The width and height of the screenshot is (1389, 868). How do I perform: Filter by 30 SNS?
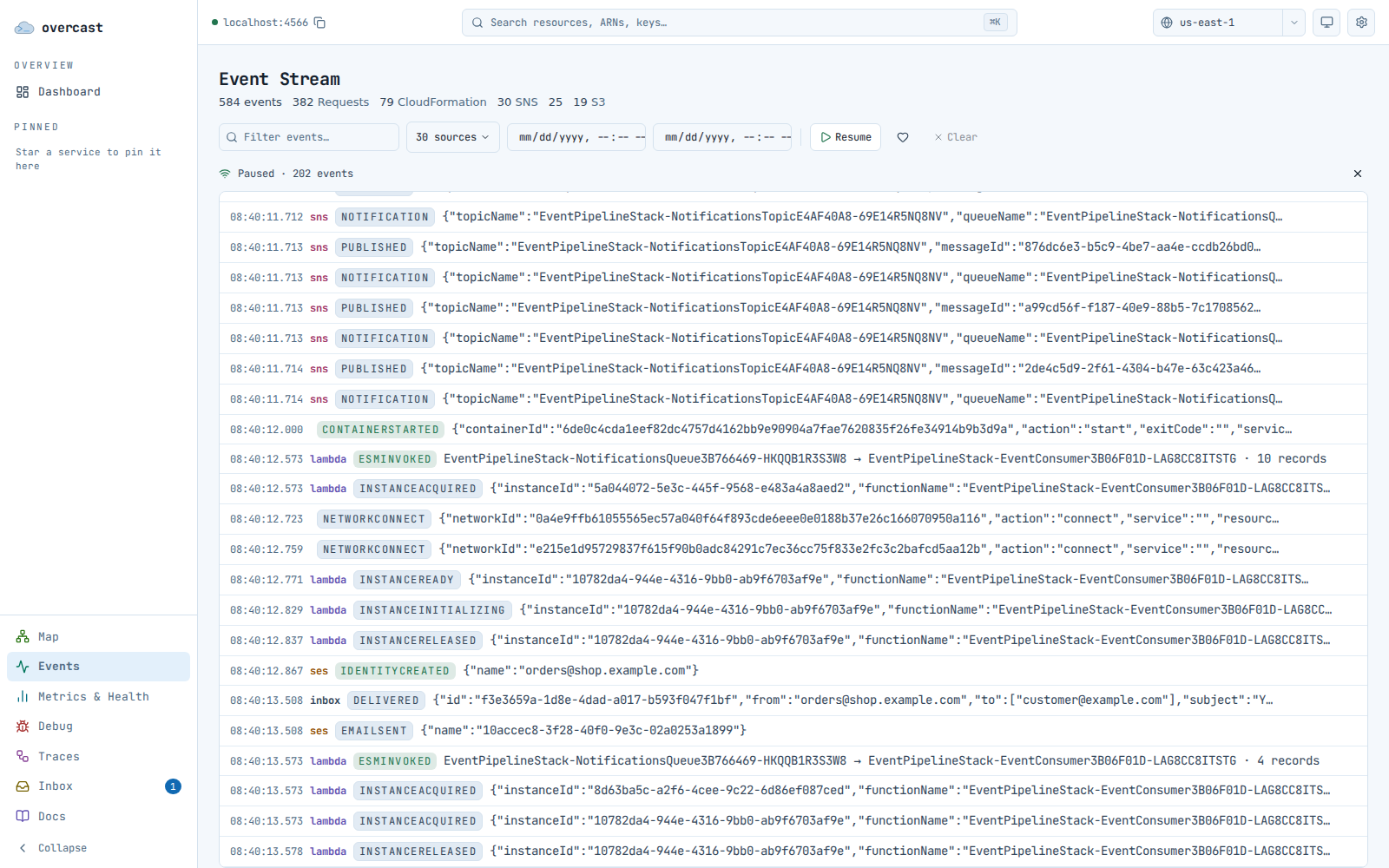517,102
